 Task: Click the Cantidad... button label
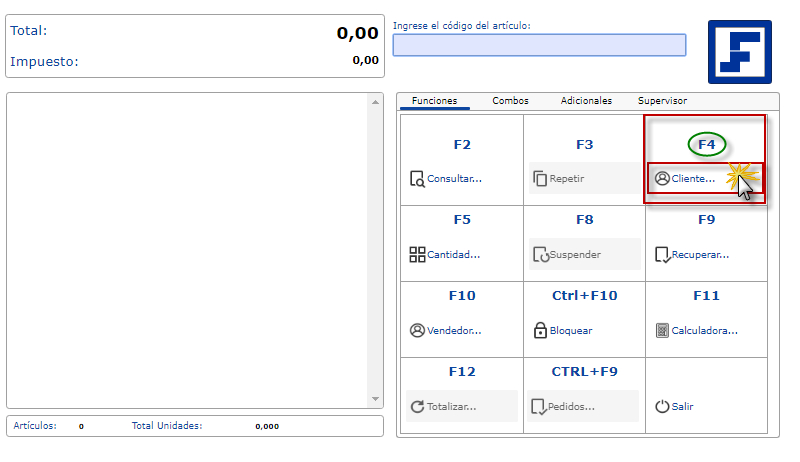(454, 254)
